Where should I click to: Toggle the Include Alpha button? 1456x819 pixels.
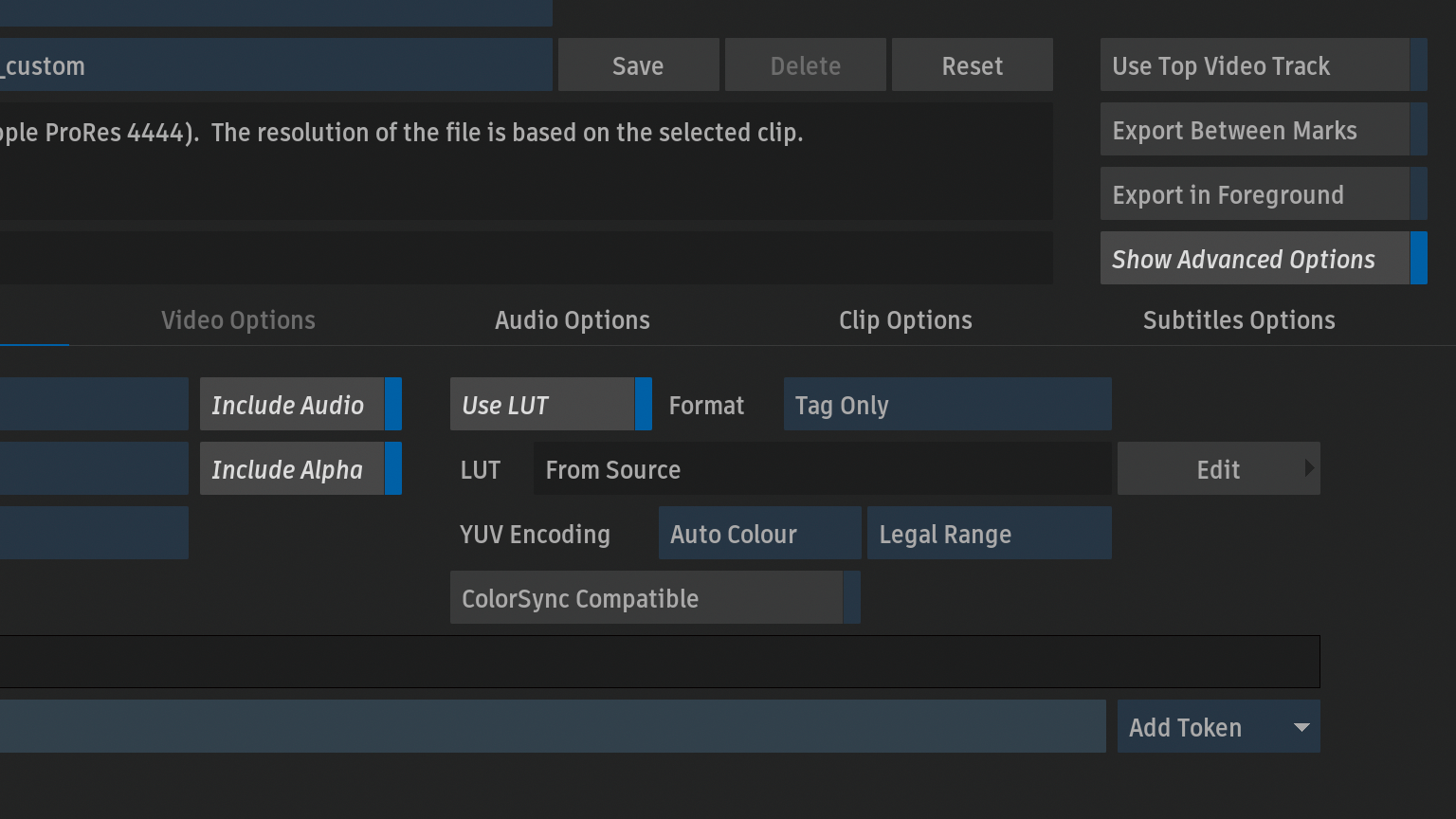[300, 469]
